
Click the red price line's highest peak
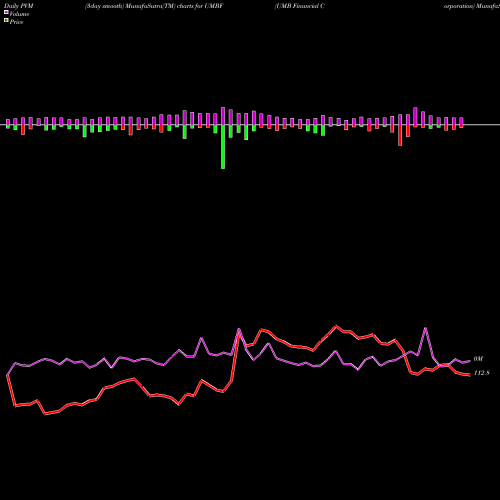336,326
